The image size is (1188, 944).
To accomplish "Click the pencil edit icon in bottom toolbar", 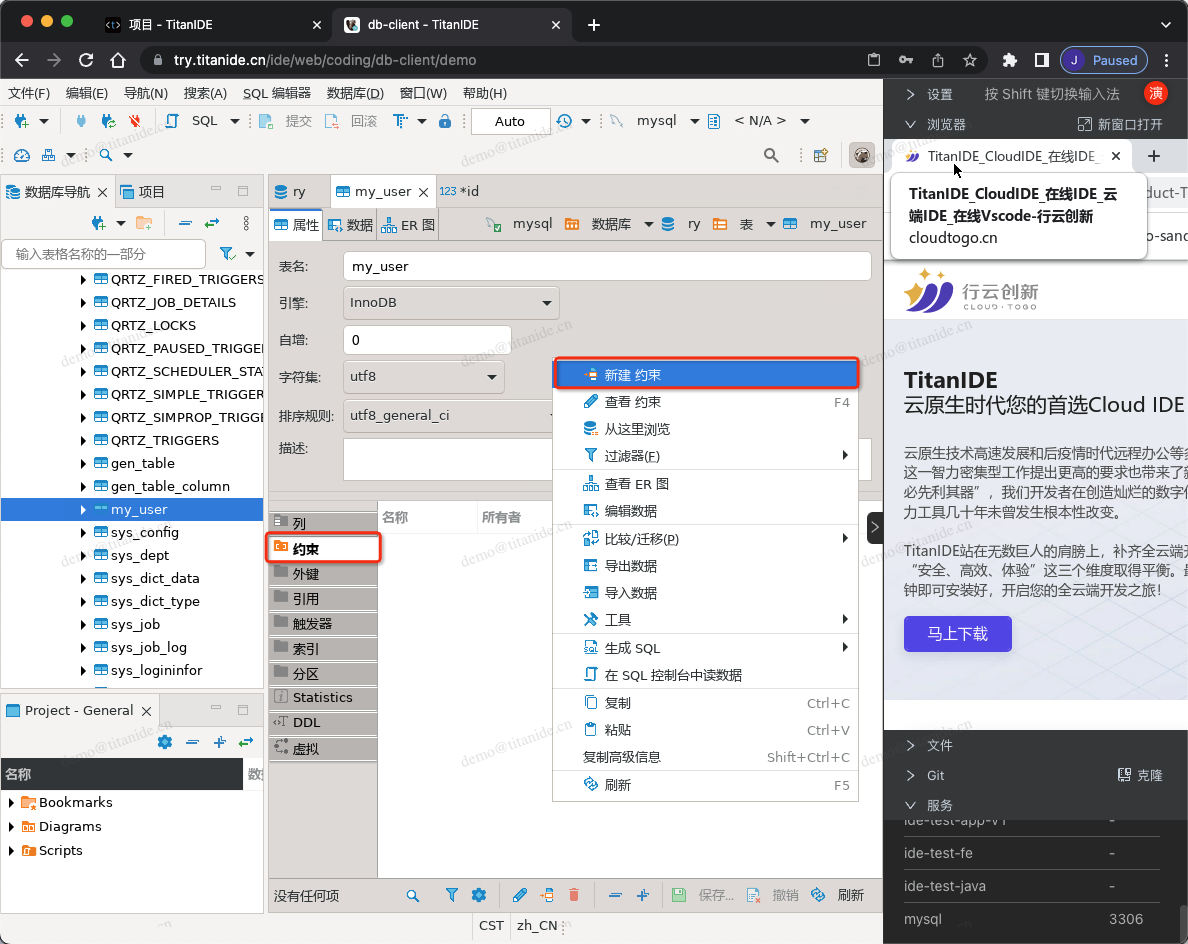I will coord(519,895).
